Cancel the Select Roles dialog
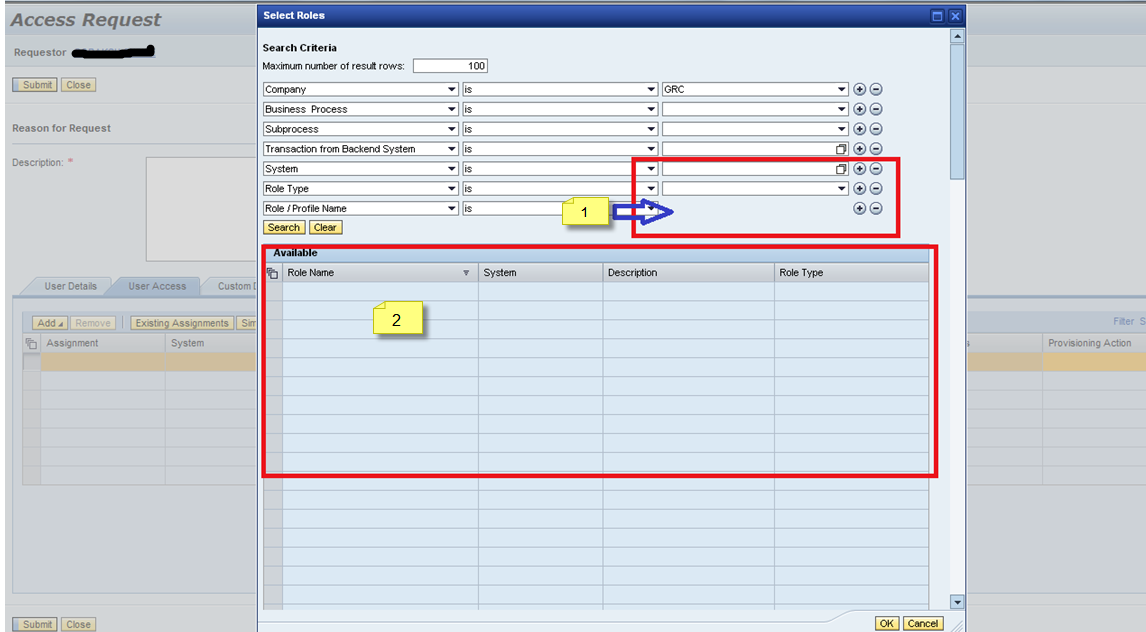This screenshot has width=1146, height=632. coord(922,623)
